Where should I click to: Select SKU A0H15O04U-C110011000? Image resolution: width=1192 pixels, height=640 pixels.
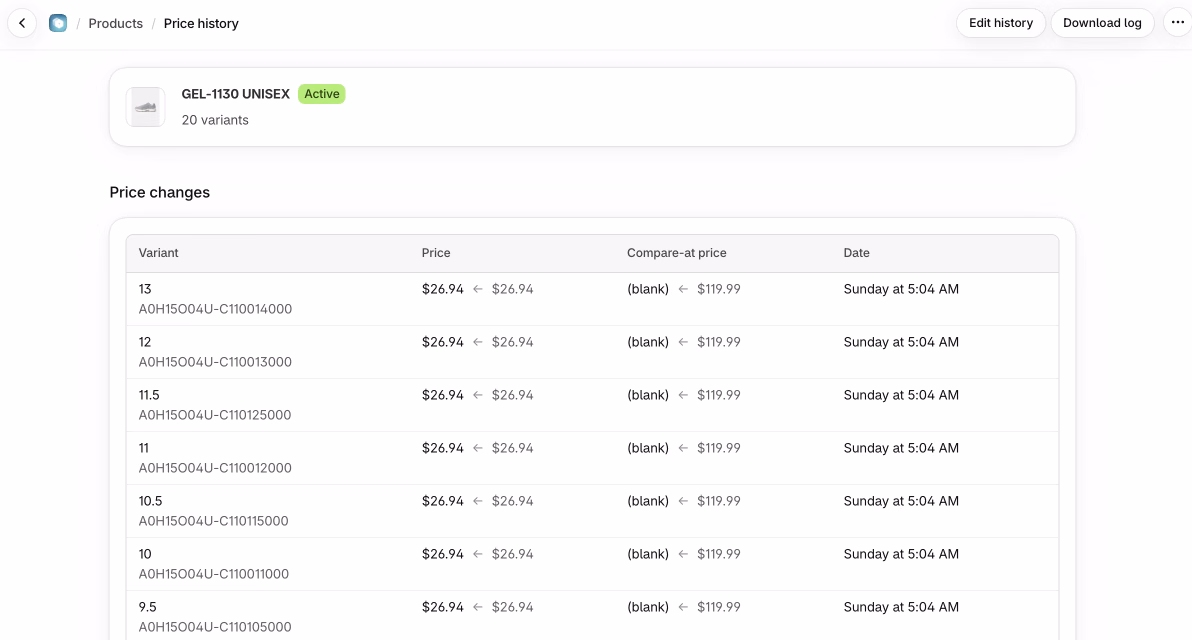click(x=214, y=575)
